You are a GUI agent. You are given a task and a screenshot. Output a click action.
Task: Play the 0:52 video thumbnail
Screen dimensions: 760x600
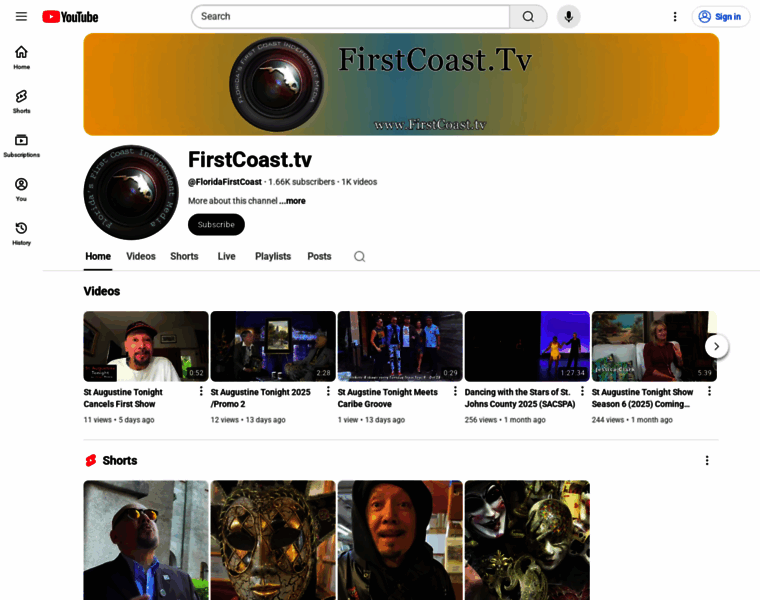[x=146, y=346]
